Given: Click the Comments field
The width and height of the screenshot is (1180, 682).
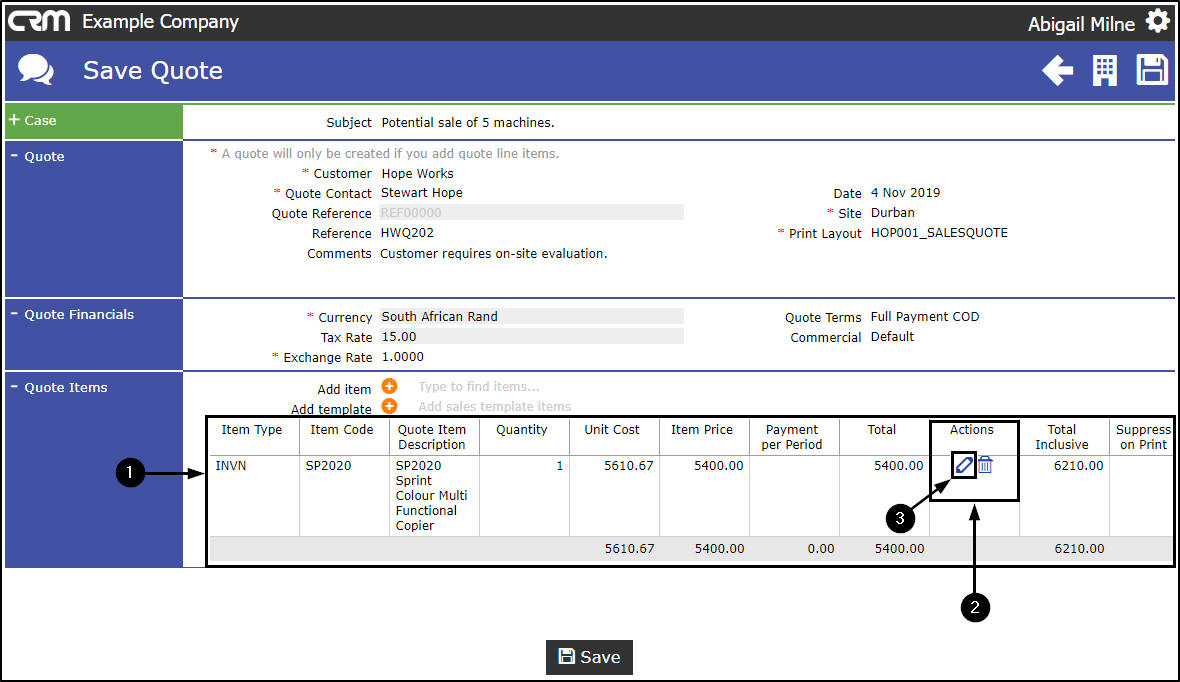Looking at the screenshot, I should pyautogui.click(x=493, y=254).
